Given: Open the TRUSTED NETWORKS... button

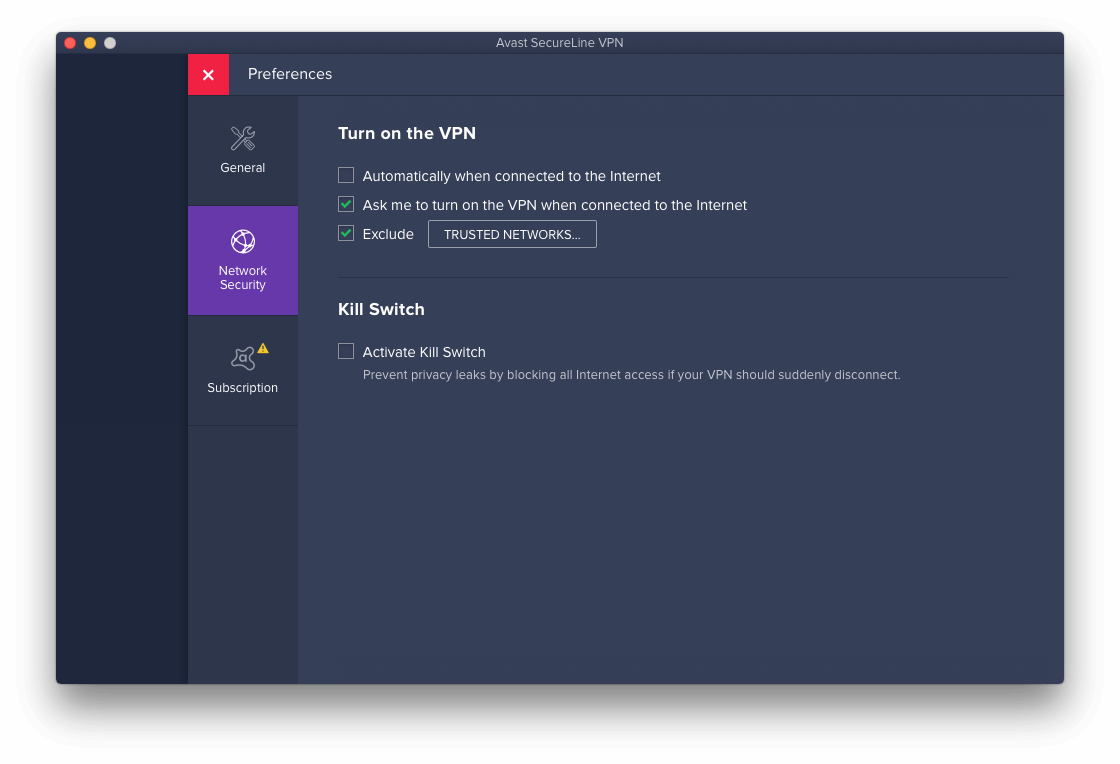Looking at the screenshot, I should tap(512, 234).
